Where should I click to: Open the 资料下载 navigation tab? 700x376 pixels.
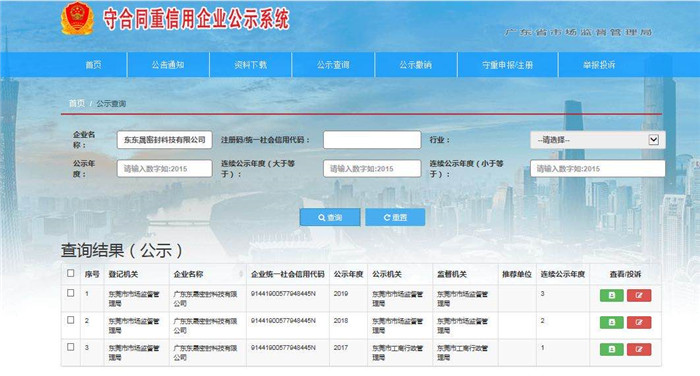pos(250,65)
